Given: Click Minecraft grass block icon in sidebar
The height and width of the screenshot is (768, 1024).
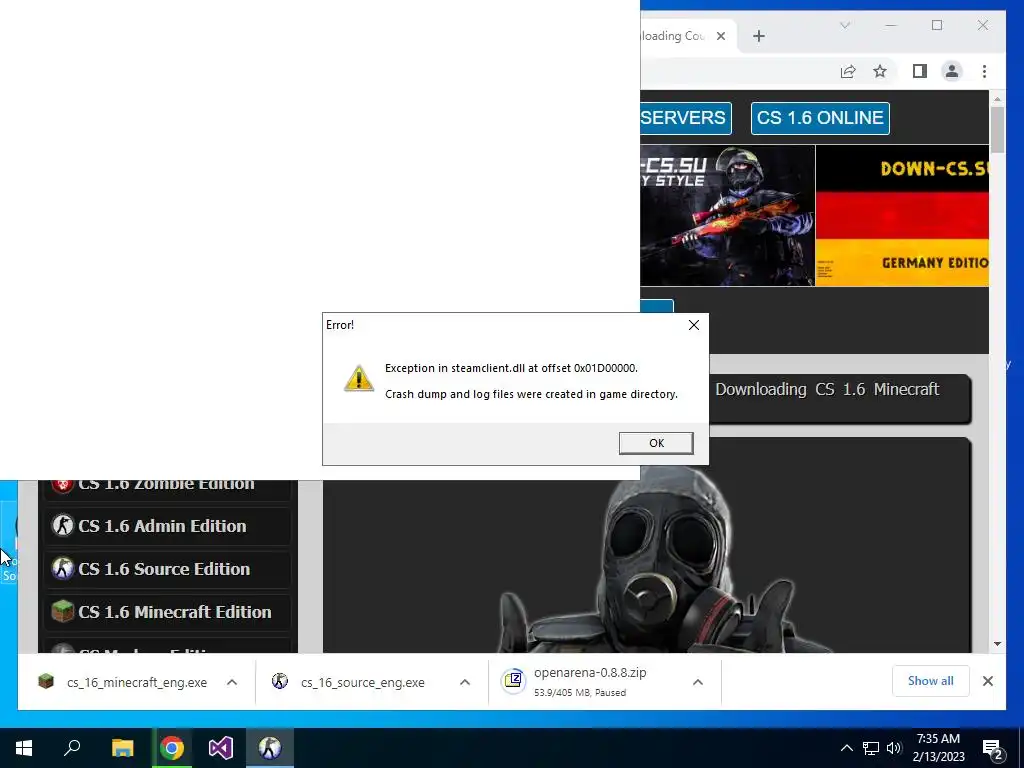Looking at the screenshot, I should tap(63, 612).
